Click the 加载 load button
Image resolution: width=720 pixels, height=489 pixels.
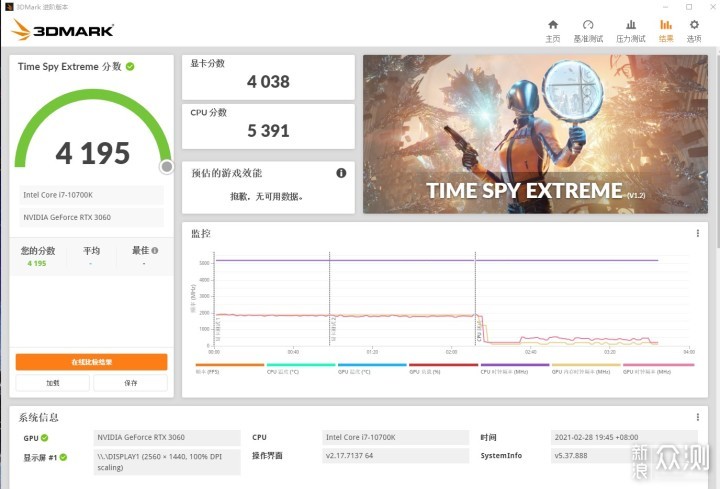point(53,382)
